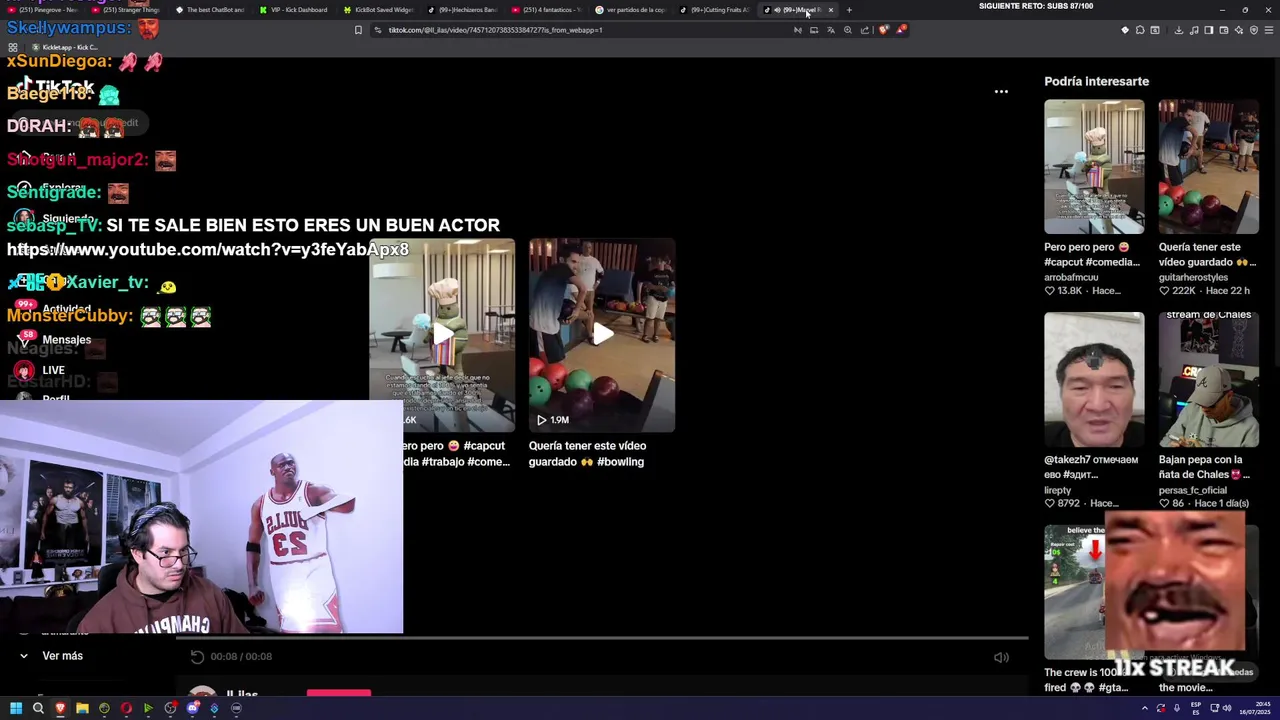The height and width of the screenshot is (720, 1280).
Task: Click the taskbar volume speaker icon
Action: pos(1227,708)
